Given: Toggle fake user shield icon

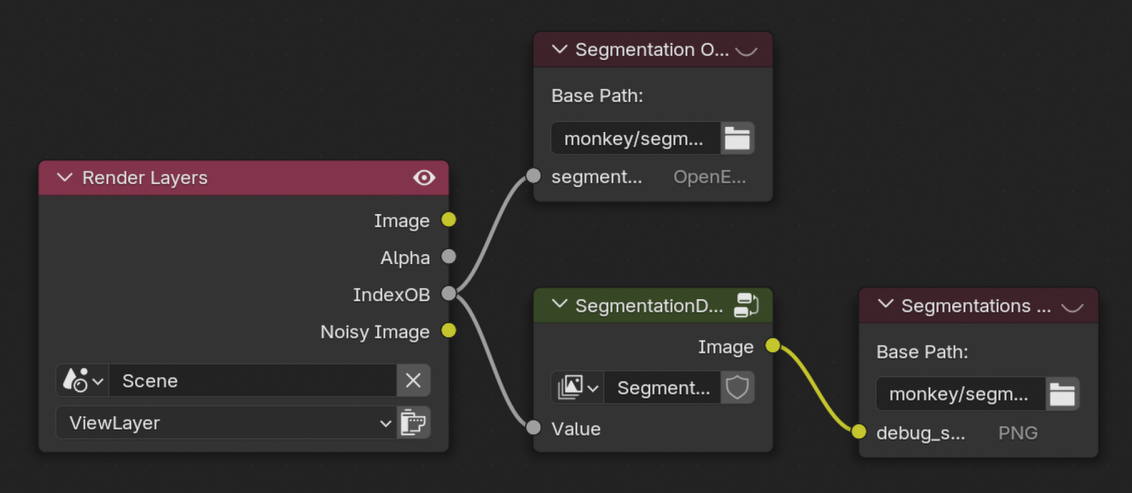Looking at the screenshot, I should (x=737, y=387).
